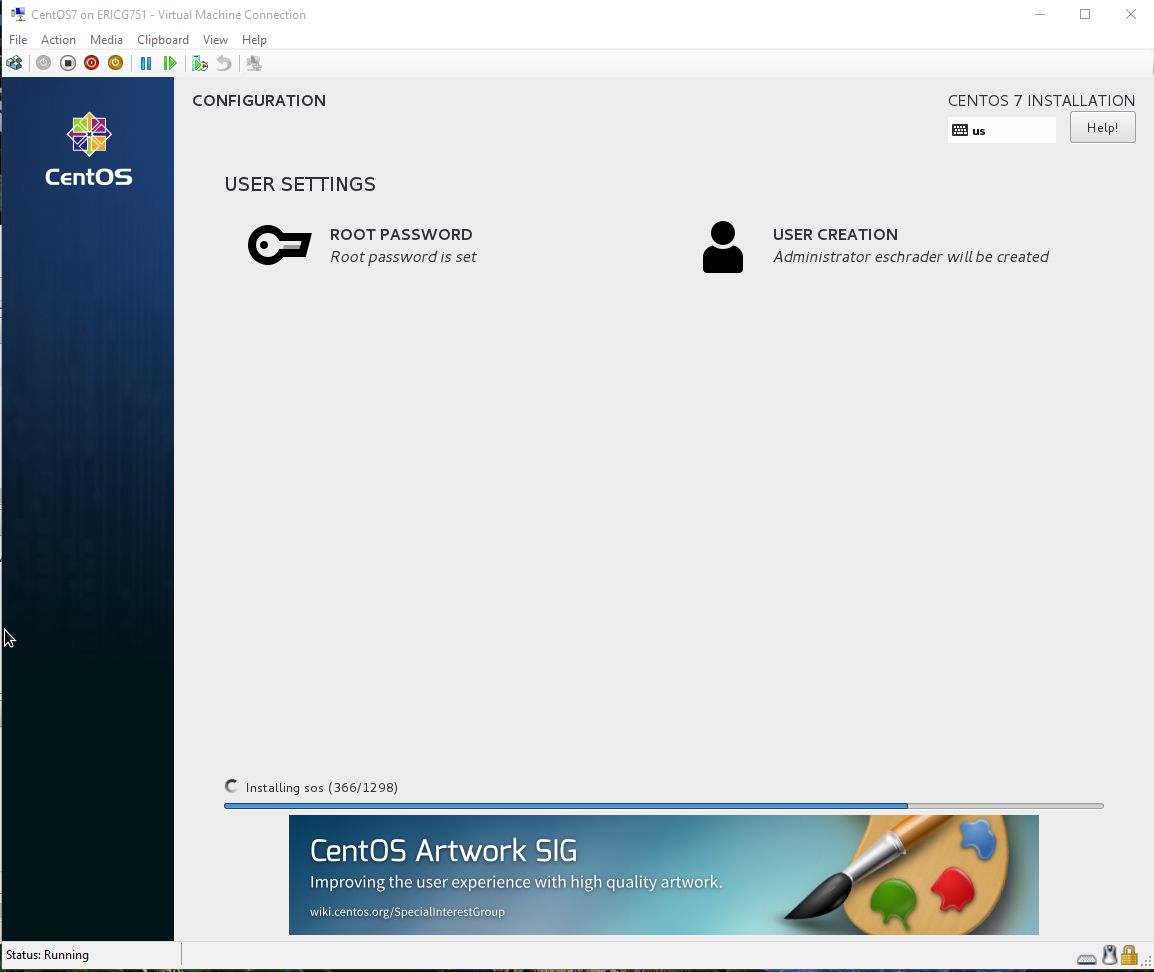Maximize the Virtual Machine Connection window
Screen dimensions: 1154x972
click(x=1085, y=14)
